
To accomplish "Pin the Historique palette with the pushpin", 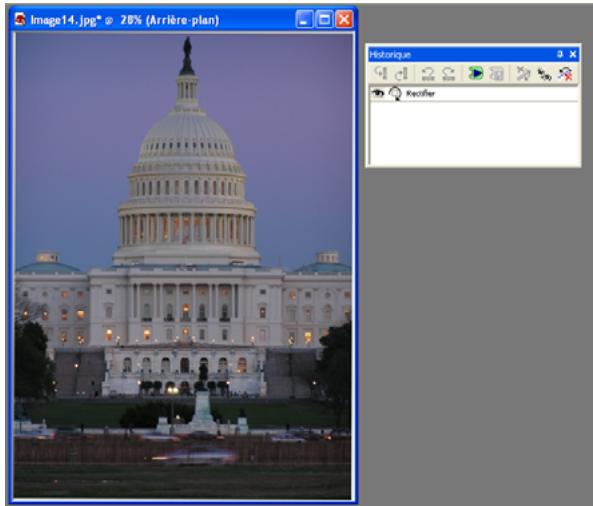I will (x=560, y=54).
